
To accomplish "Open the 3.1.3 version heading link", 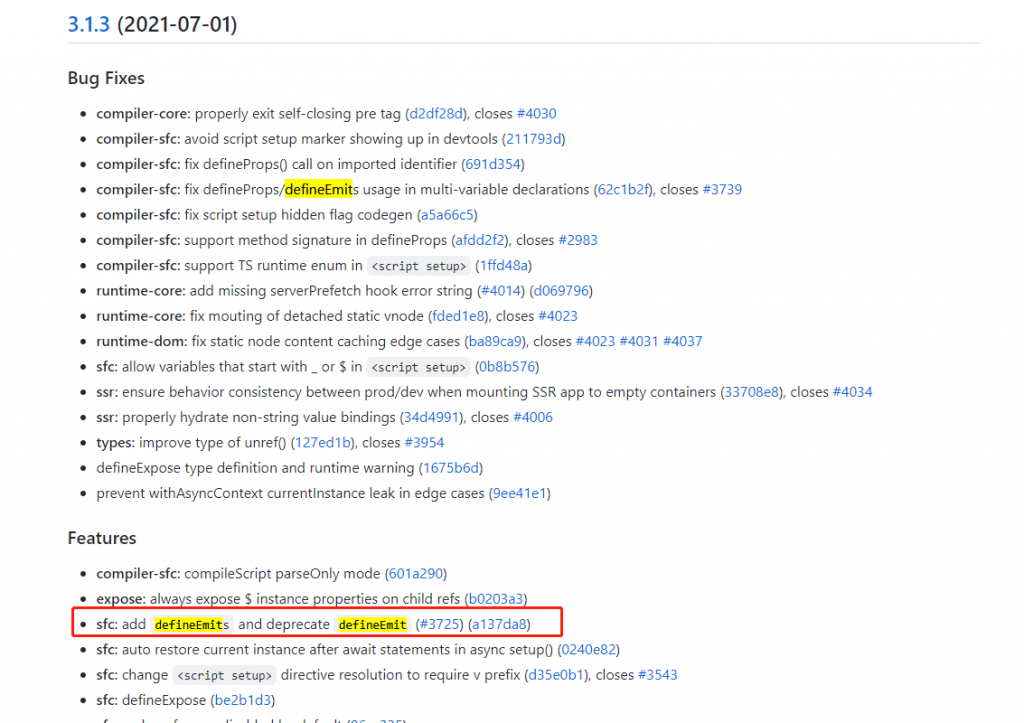I will pyautogui.click(x=89, y=24).
